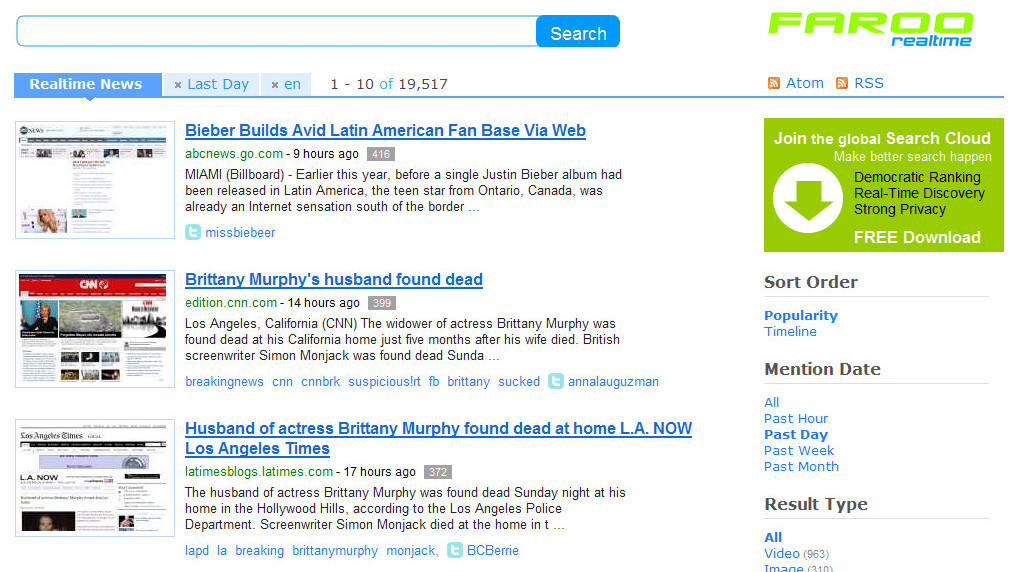
Task: Open the Bieber Builds Avid Latin headline
Action: click(x=385, y=131)
